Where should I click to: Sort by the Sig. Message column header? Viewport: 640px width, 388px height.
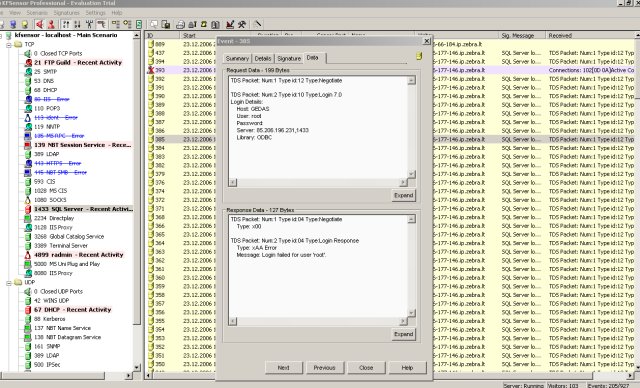522,35
